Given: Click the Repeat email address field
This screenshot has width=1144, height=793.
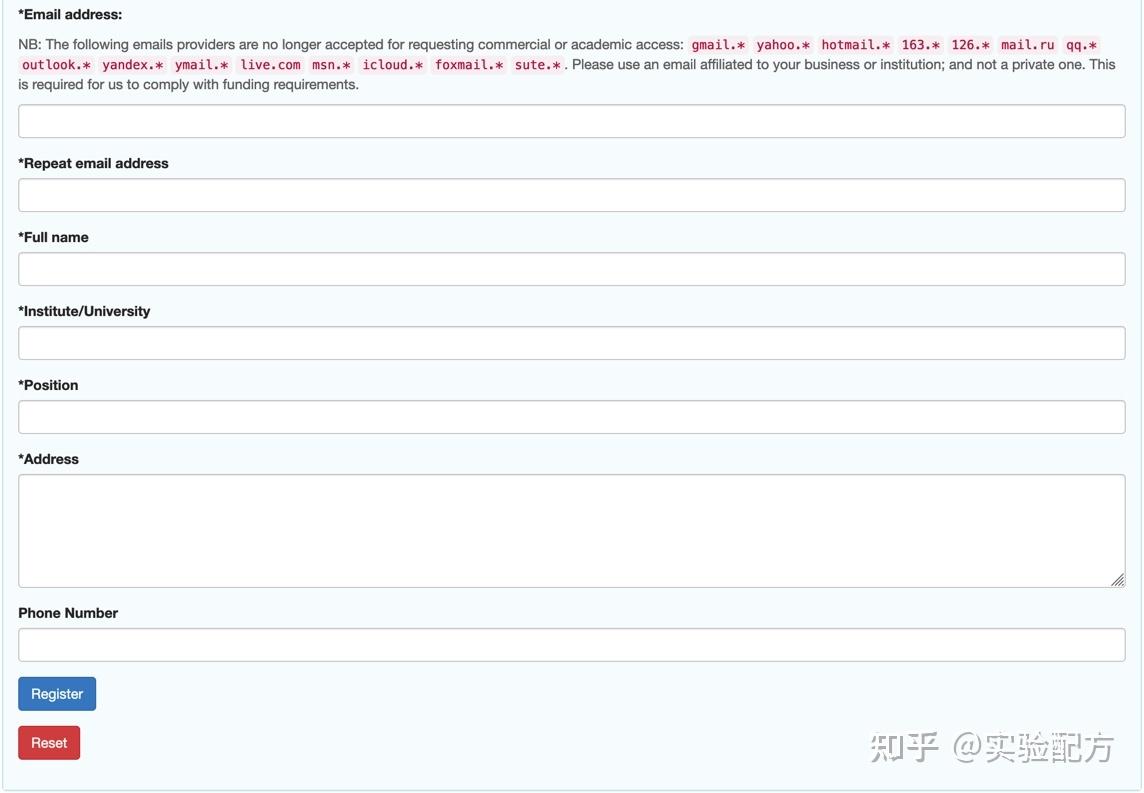Looking at the screenshot, I should click(570, 194).
